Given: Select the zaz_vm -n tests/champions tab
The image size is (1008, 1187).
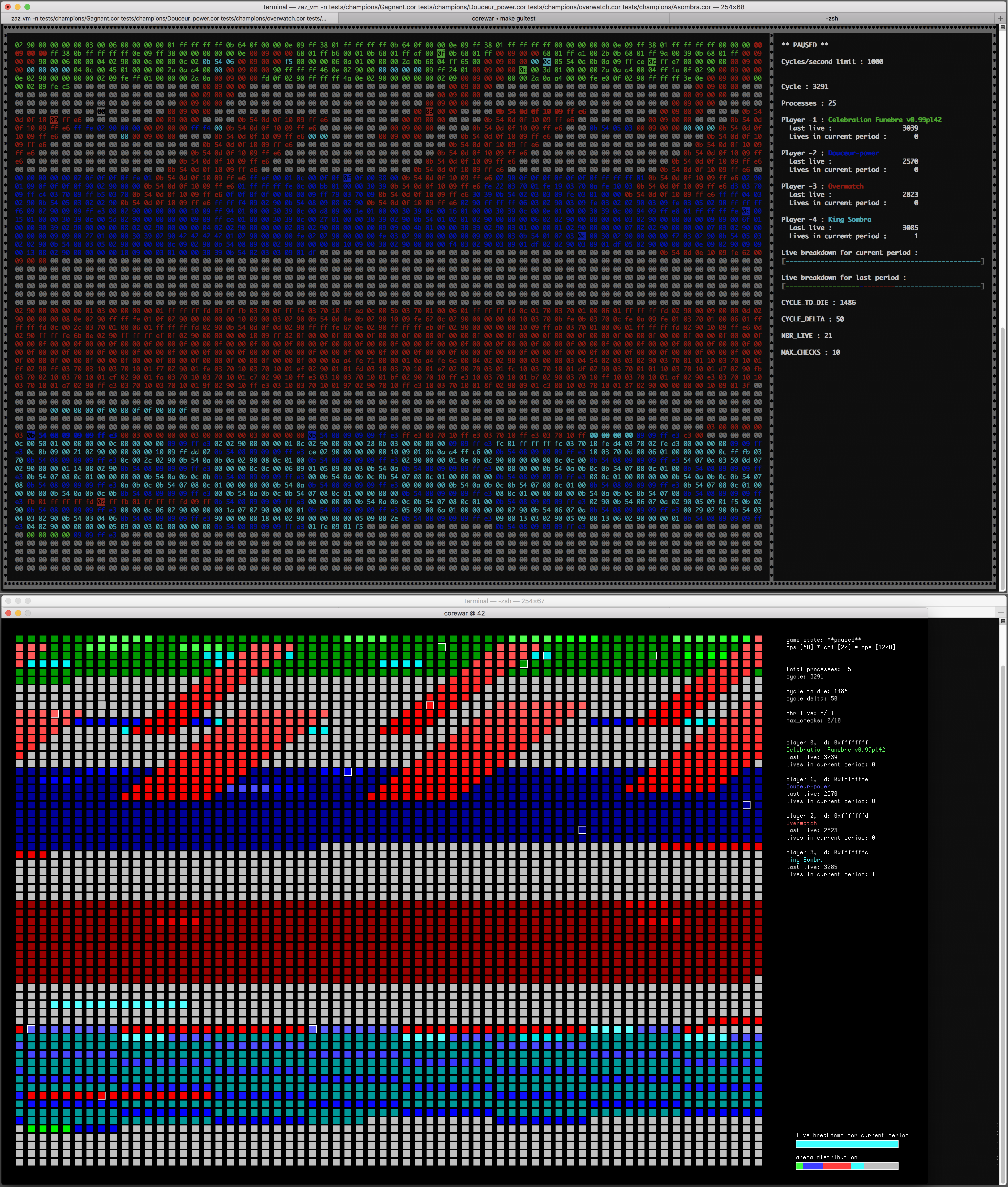Looking at the screenshot, I should [x=169, y=18].
